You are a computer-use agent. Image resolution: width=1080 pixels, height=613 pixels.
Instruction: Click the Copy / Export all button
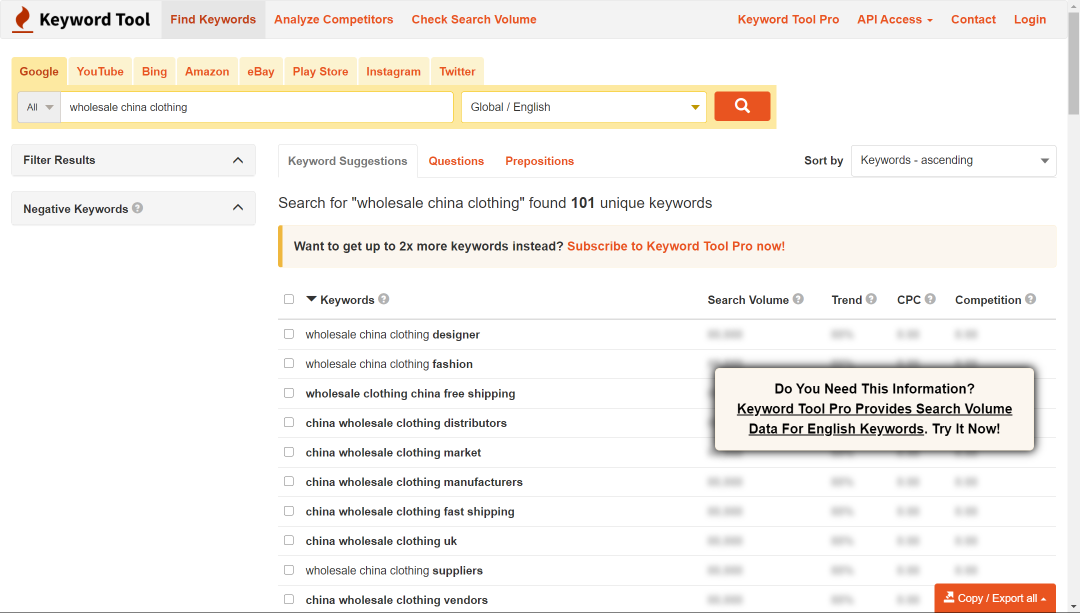995,598
